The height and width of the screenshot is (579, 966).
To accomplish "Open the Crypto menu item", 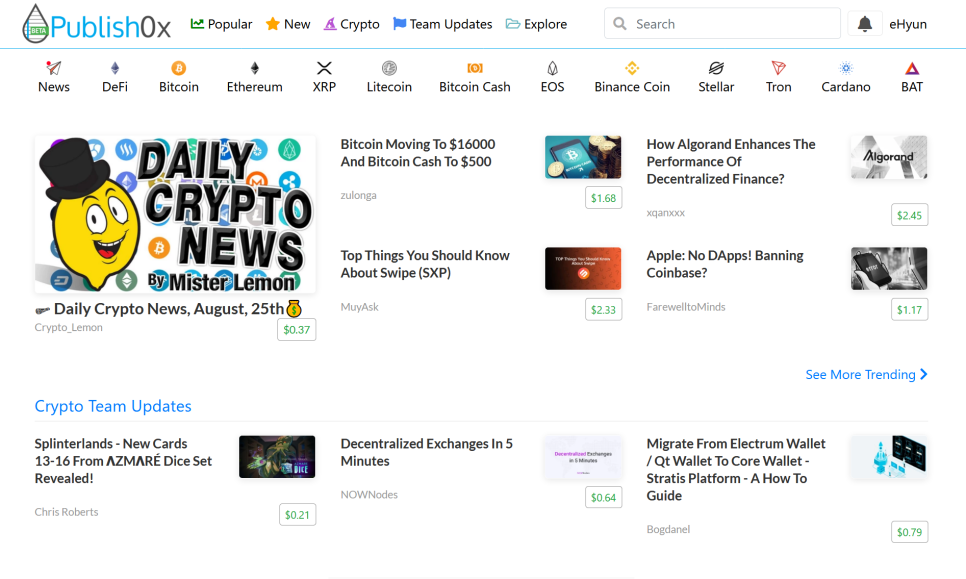I will point(352,24).
